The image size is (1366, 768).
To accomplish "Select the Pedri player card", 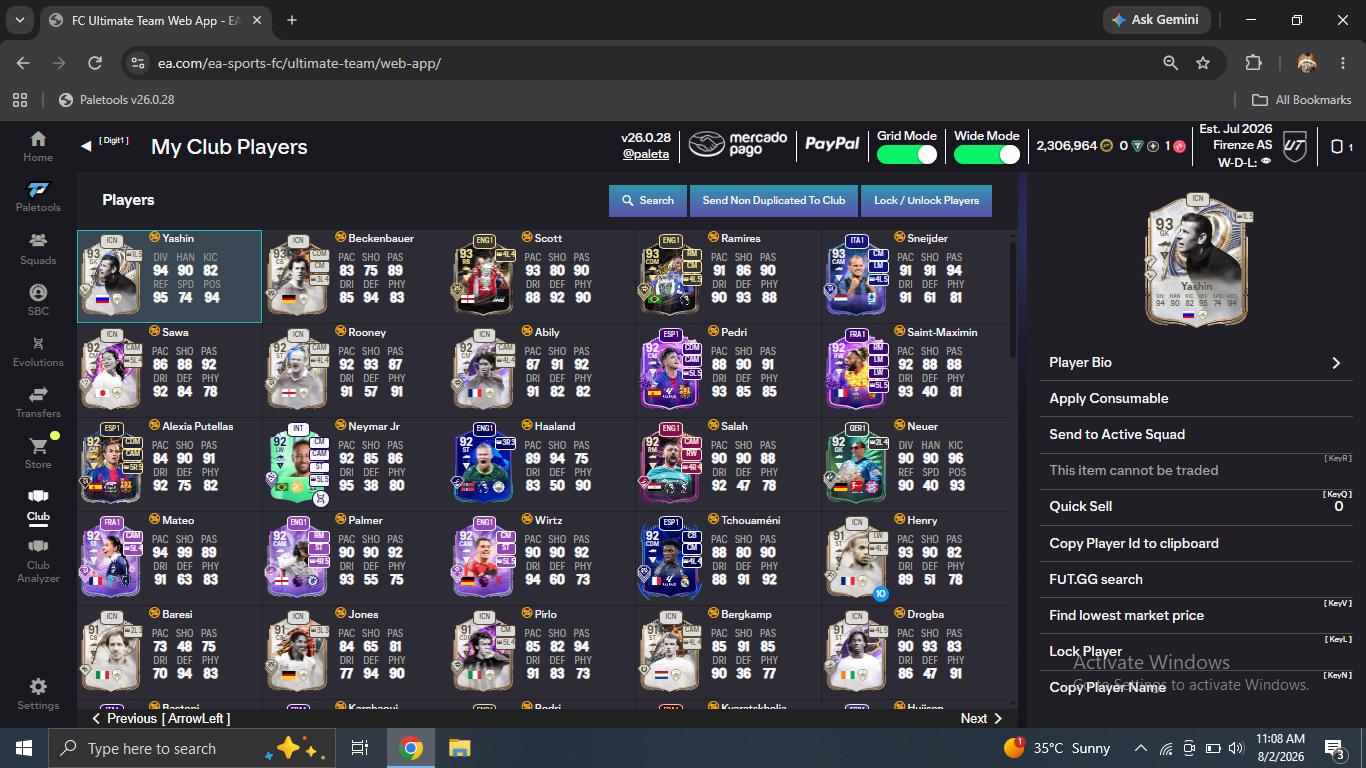I will pyautogui.click(x=728, y=370).
